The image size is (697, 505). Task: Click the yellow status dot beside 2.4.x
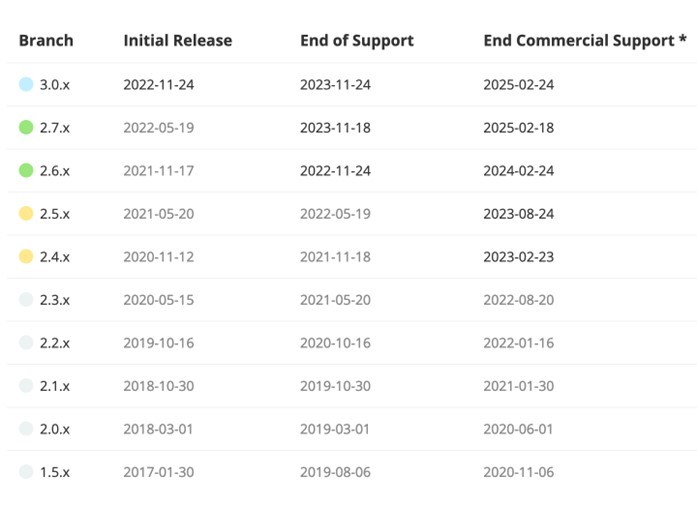pyautogui.click(x=26, y=256)
